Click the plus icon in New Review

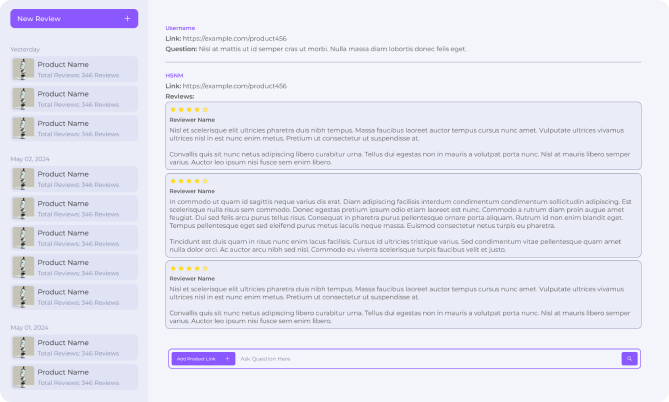pyautogui.click(x=127, y=18)
